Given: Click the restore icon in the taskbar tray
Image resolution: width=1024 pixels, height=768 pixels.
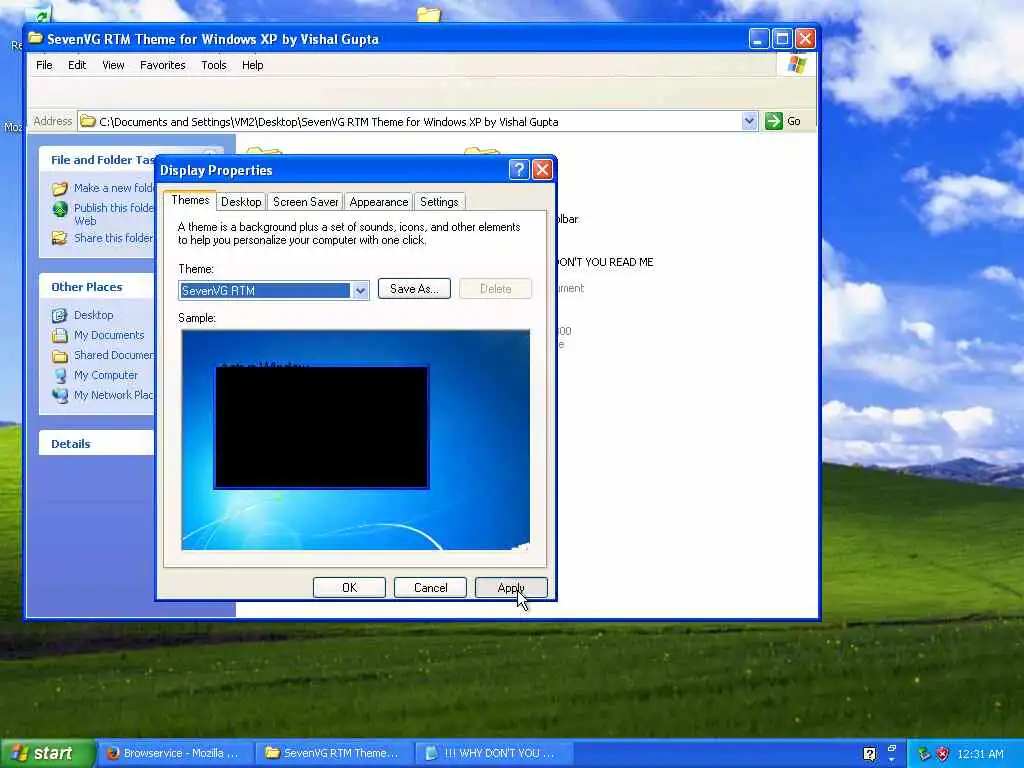Looking at the screenshot, I should [x=891, y=748].
